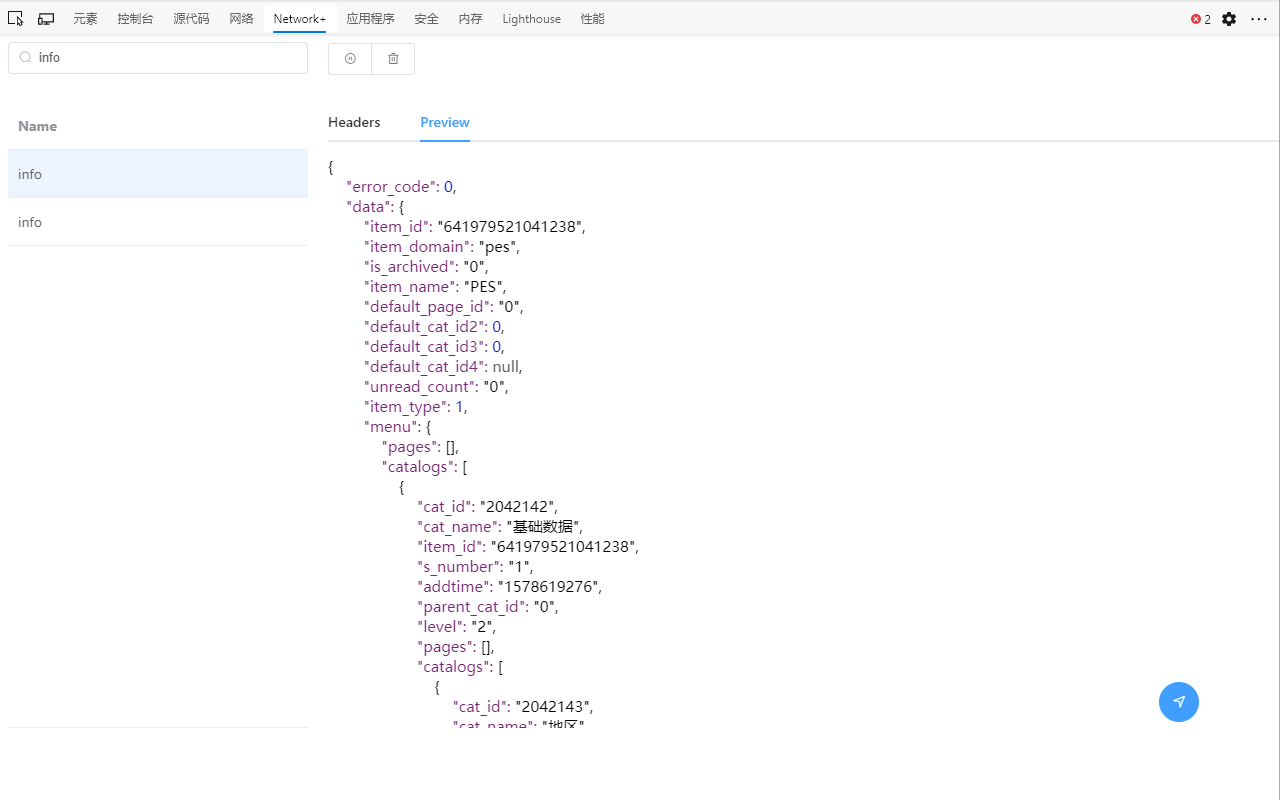The image size is (1280, 800).
Task: Open the Network+ panel tab
Action: [300, 19]
